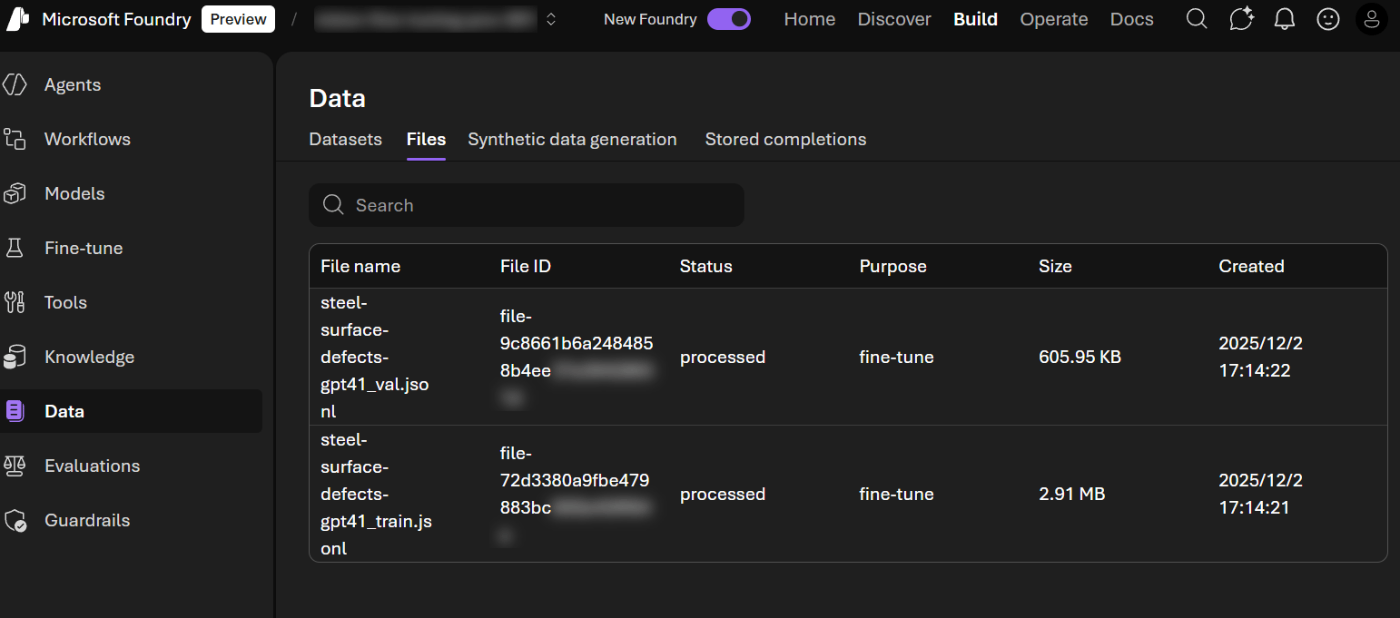Click the 605.95 KB size cell
The width and height of the screenshot is (1400, 618).
click(x=1080, y=357)
